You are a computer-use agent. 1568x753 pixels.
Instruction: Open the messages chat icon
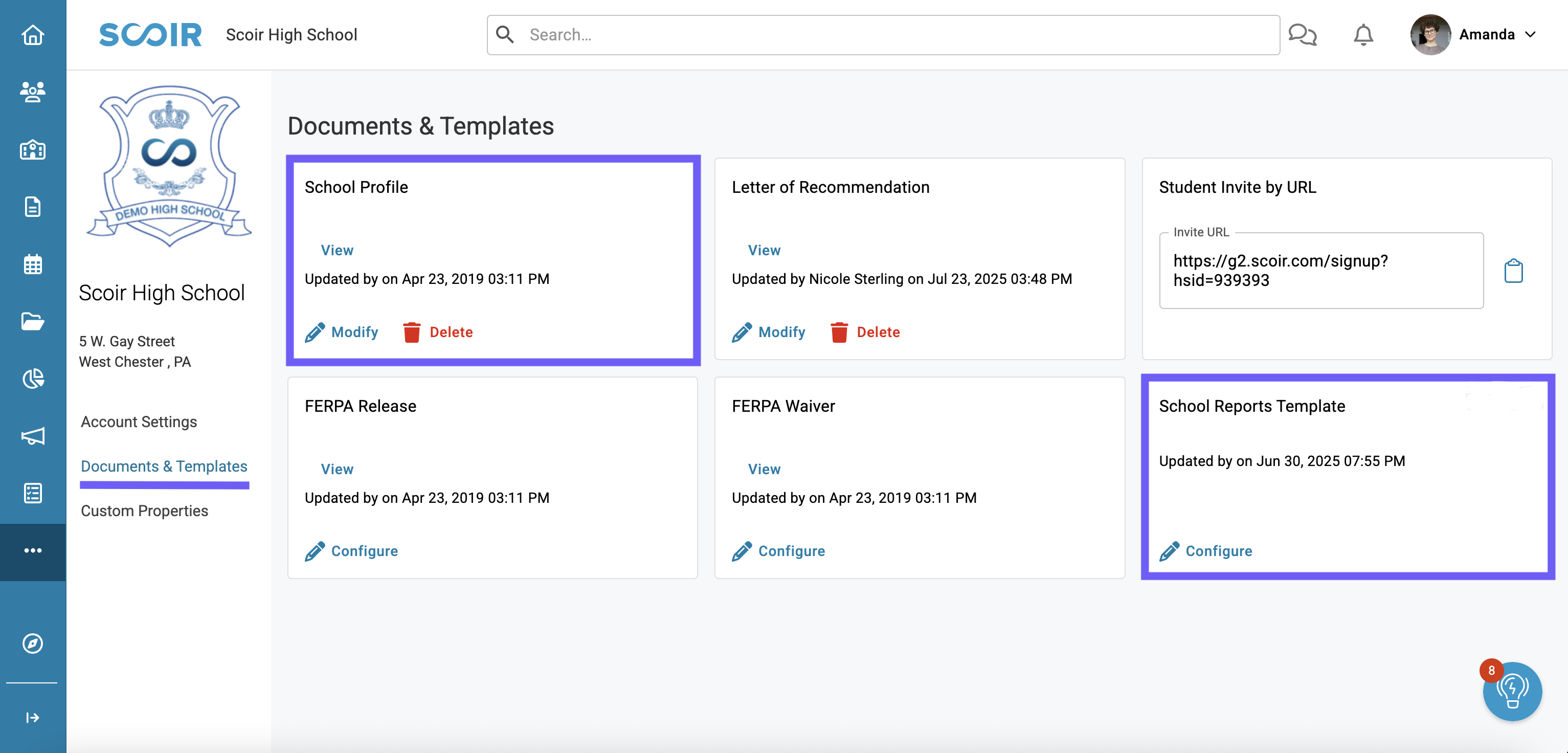click(x=1303, y=35)
